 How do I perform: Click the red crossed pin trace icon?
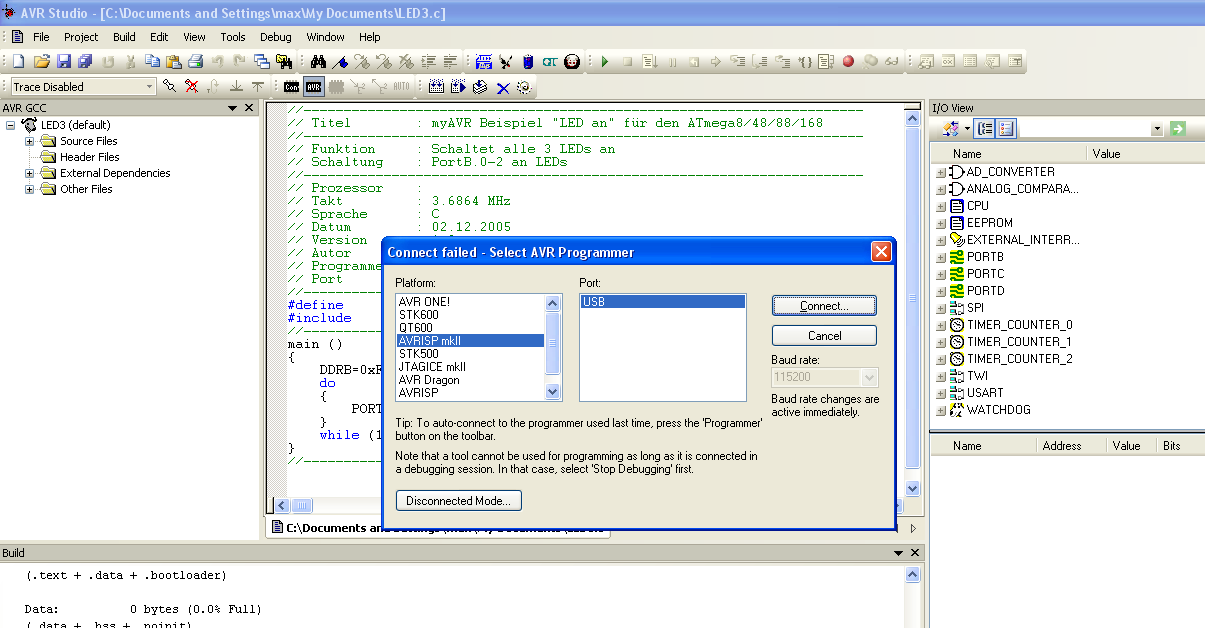point(191,86)
